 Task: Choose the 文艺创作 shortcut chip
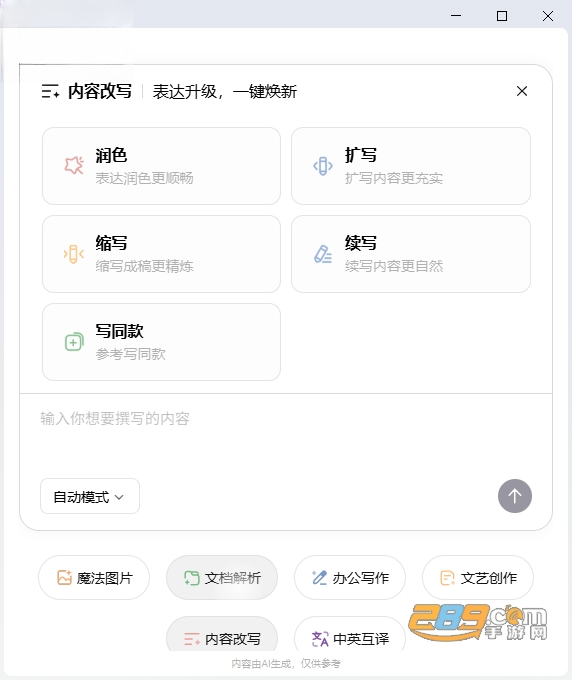click(478, 578)
